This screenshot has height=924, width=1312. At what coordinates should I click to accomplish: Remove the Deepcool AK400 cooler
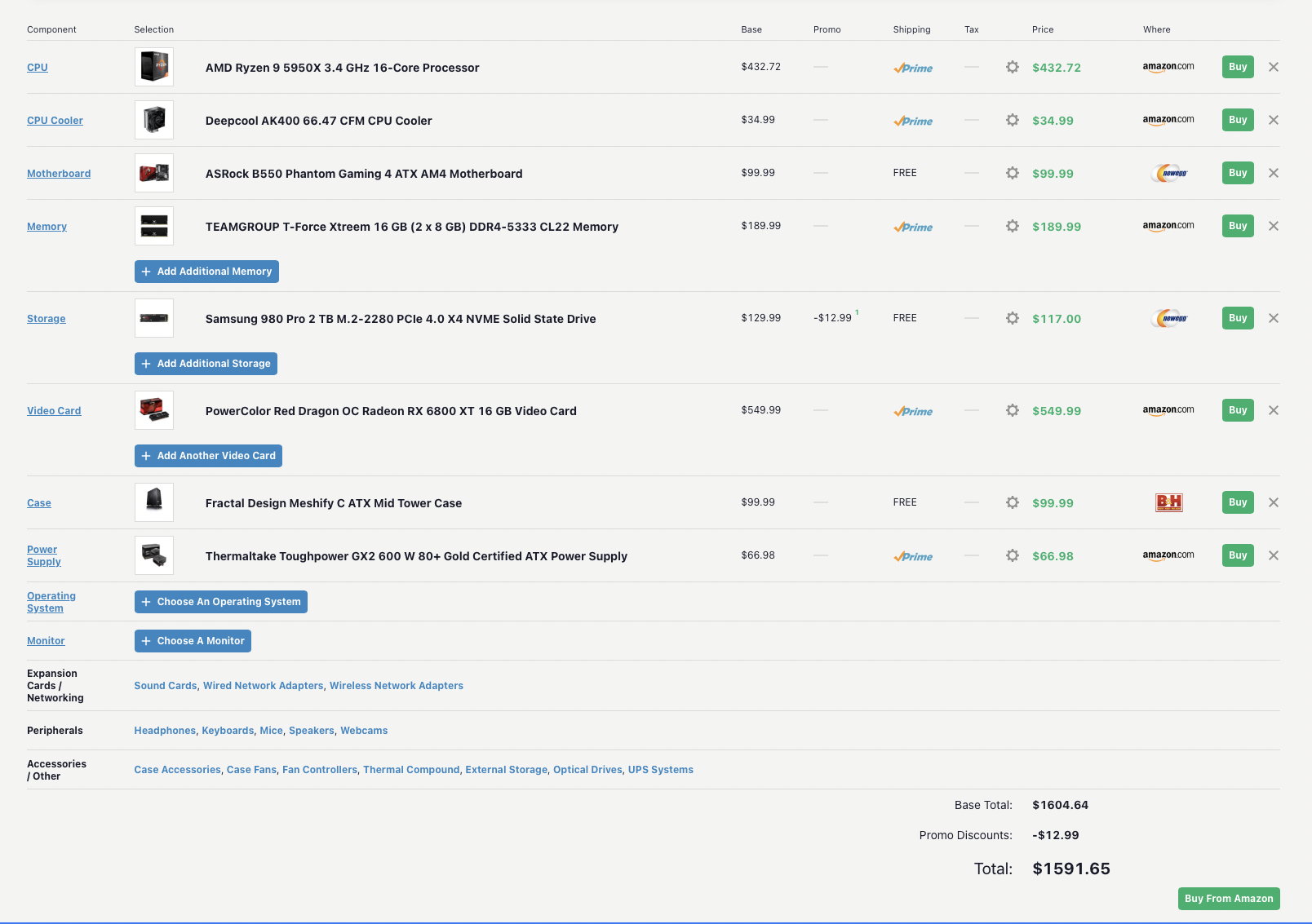[x=1274, y=120]
